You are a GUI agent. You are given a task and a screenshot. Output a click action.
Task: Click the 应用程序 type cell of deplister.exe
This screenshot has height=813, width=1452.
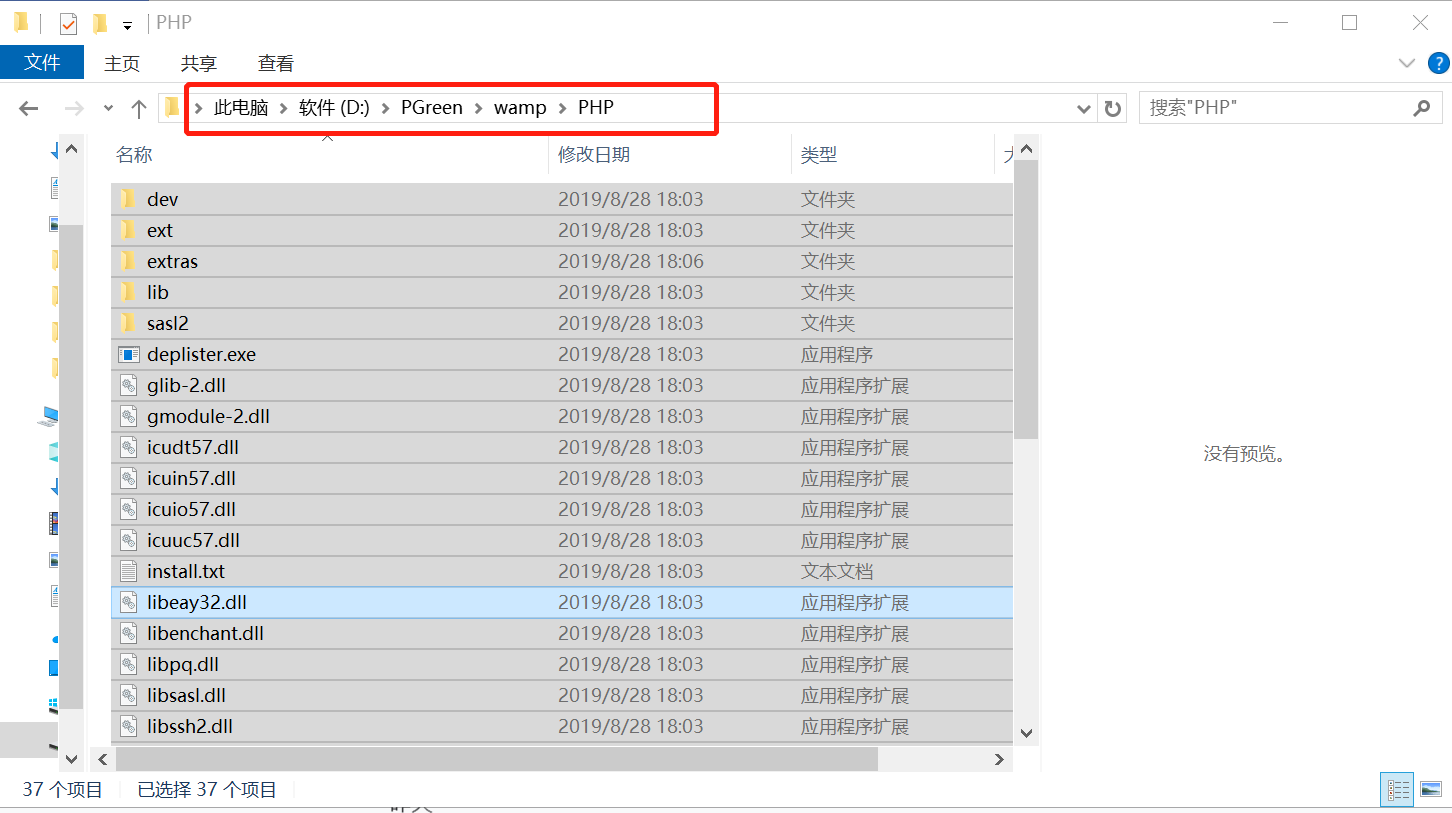point(837,354)
